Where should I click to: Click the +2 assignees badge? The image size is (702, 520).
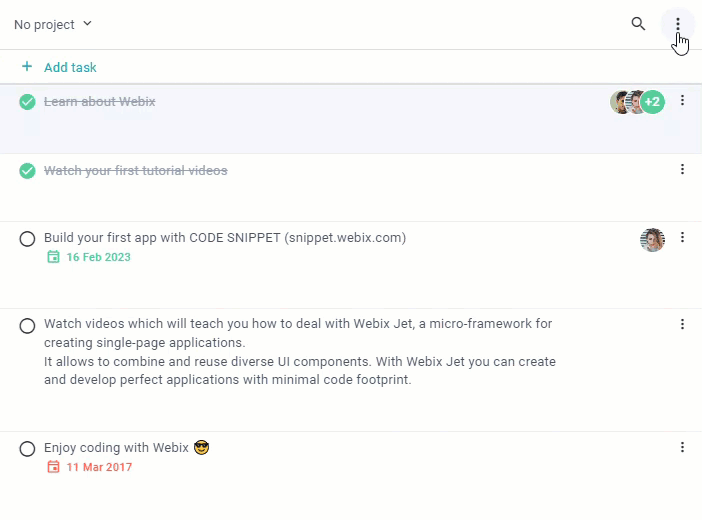652,102
